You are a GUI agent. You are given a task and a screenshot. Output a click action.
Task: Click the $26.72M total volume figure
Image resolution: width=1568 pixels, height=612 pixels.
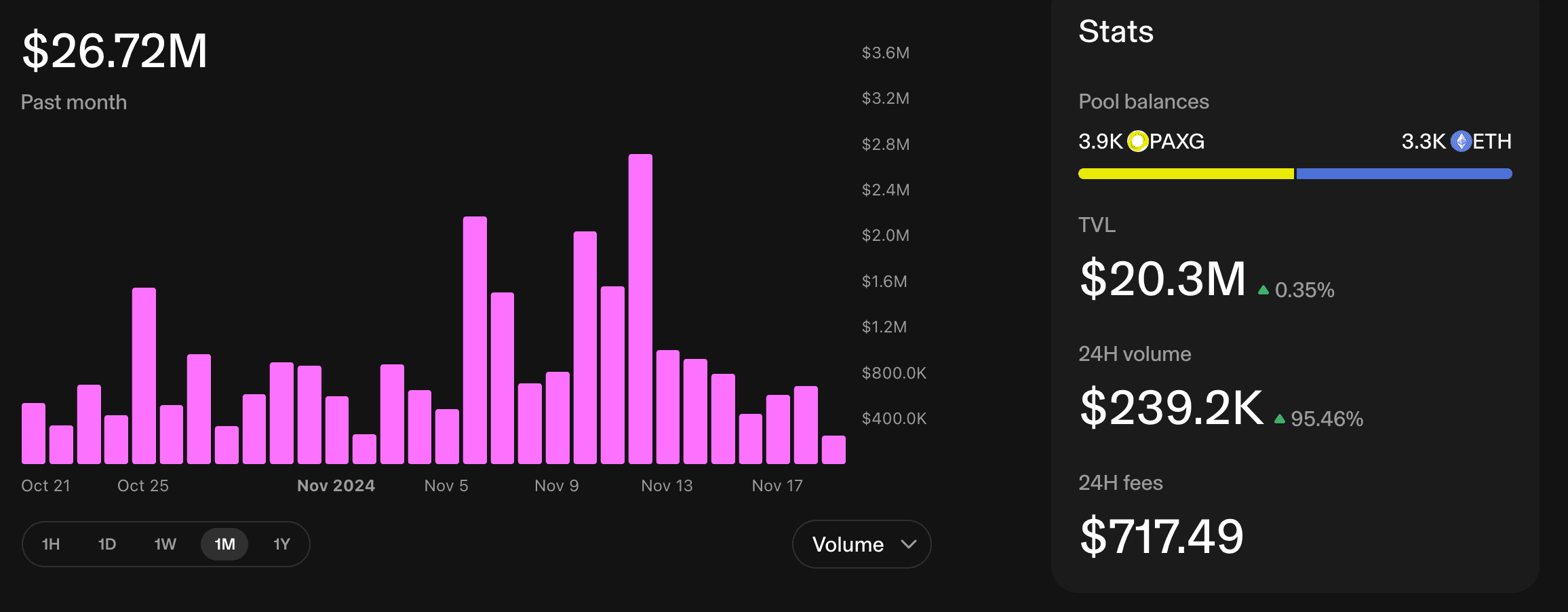115,51
